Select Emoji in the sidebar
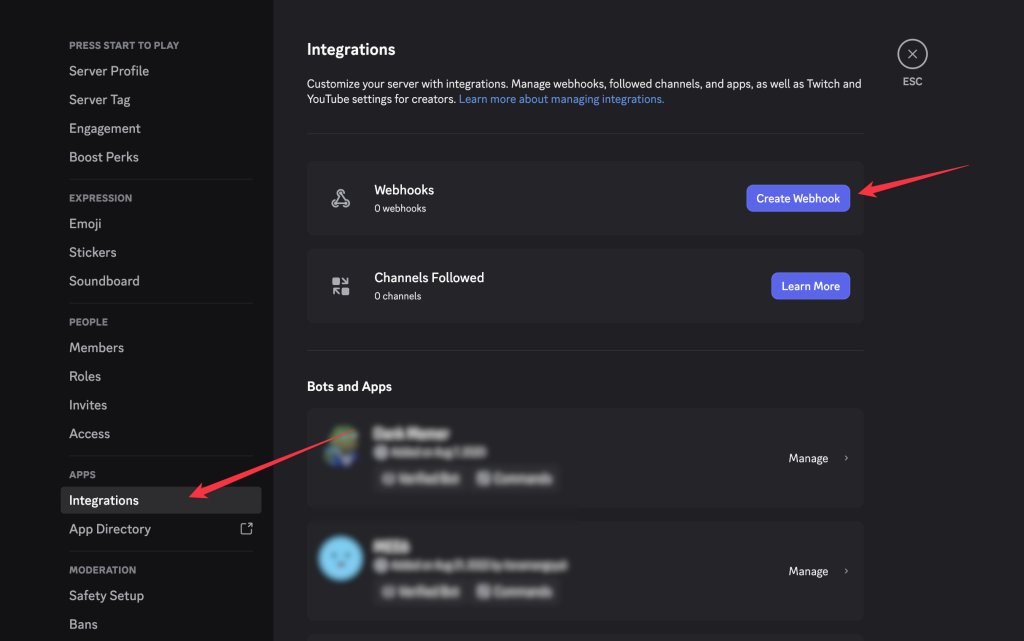Image resolution: width=1024 pixels, height=641 pixels. pyautogui.click(x=85, y=224)
